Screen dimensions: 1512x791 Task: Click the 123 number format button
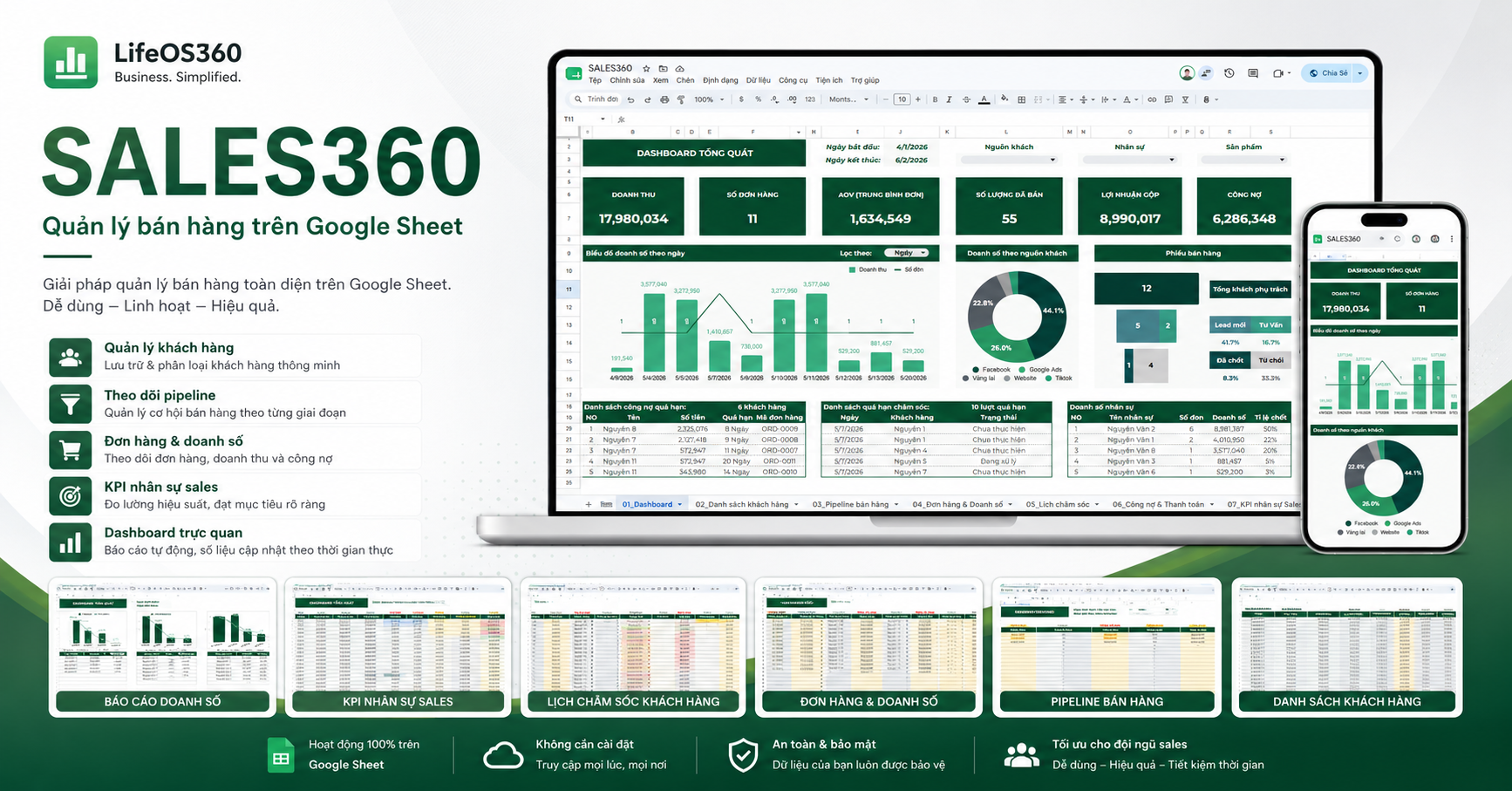point(810,99)
